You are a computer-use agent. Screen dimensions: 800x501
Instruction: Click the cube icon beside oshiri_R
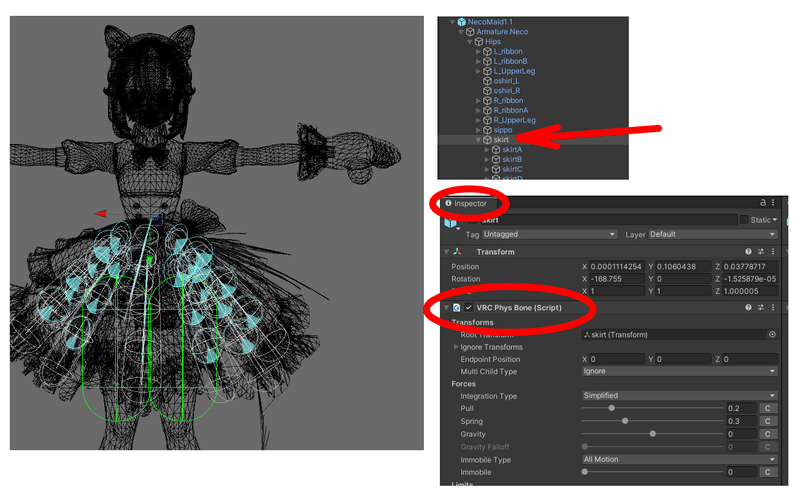487,91
